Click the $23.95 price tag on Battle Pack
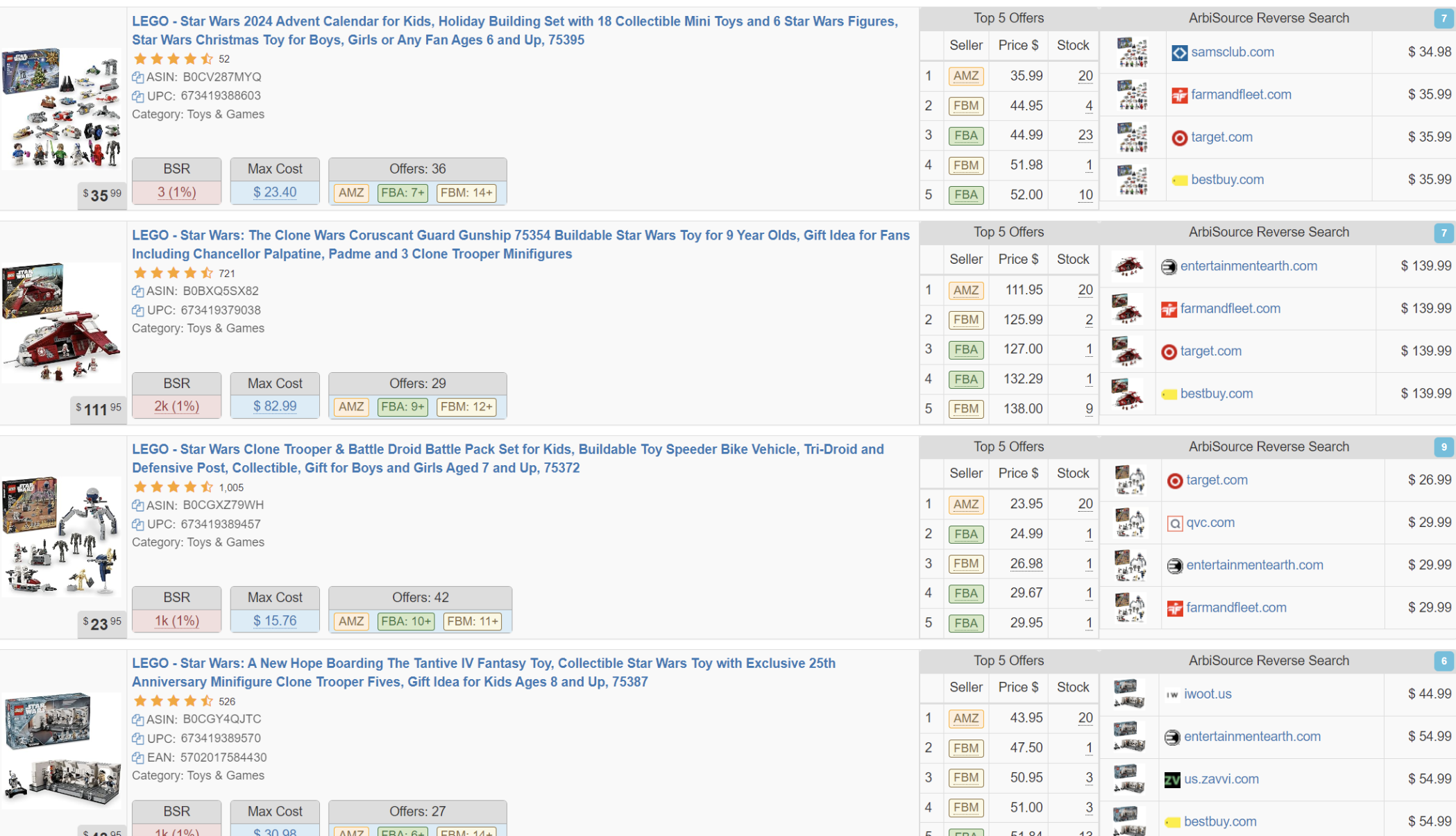 tap(102, 623)
